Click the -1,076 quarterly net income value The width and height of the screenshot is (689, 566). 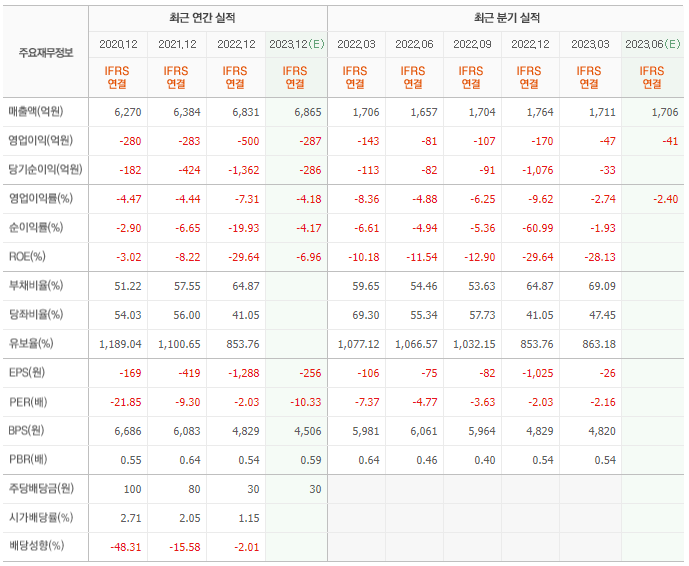(x=537, y=171)
